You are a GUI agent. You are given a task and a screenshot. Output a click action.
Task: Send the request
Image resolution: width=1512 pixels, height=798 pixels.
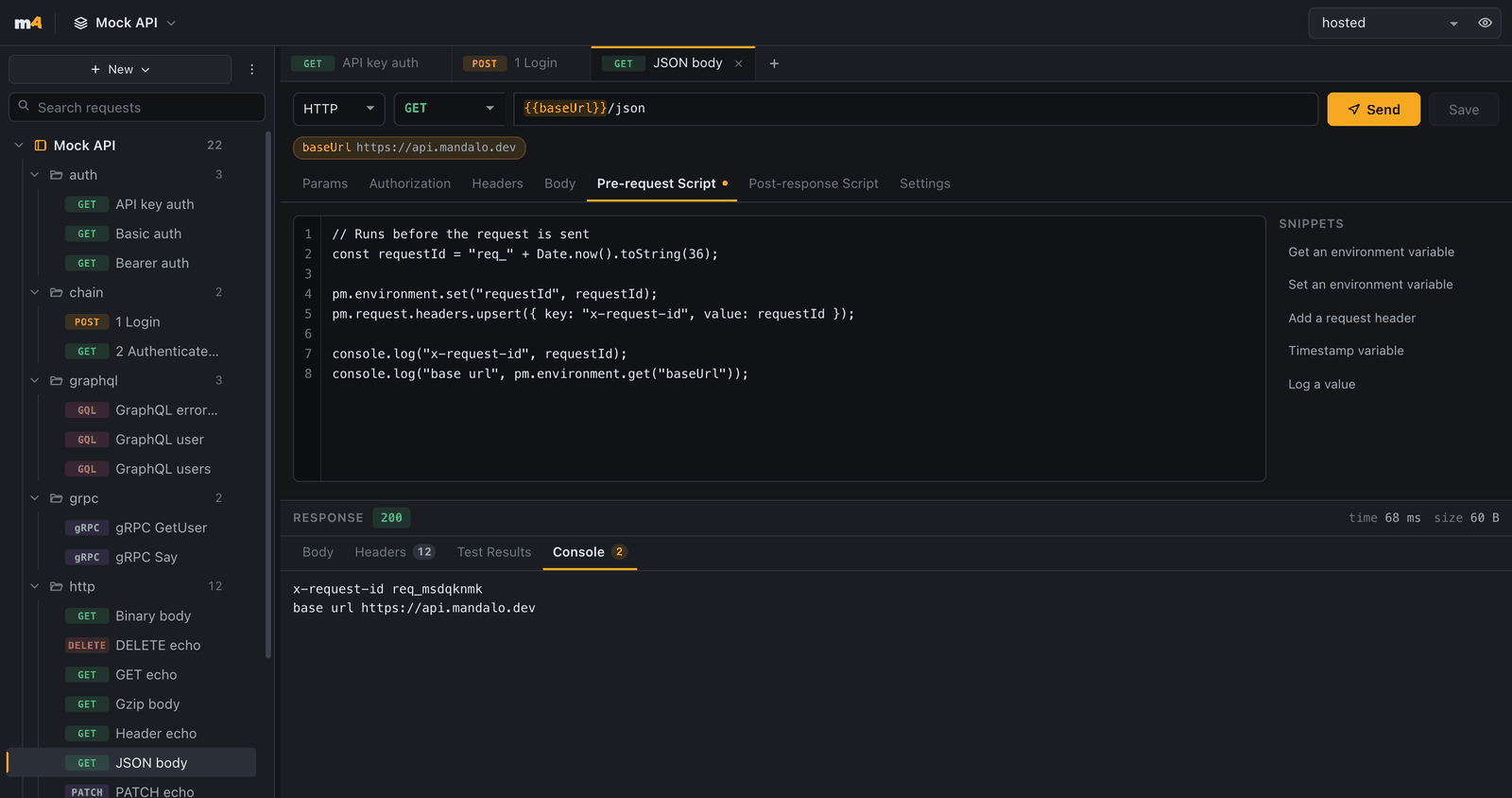pos(1373,110)
